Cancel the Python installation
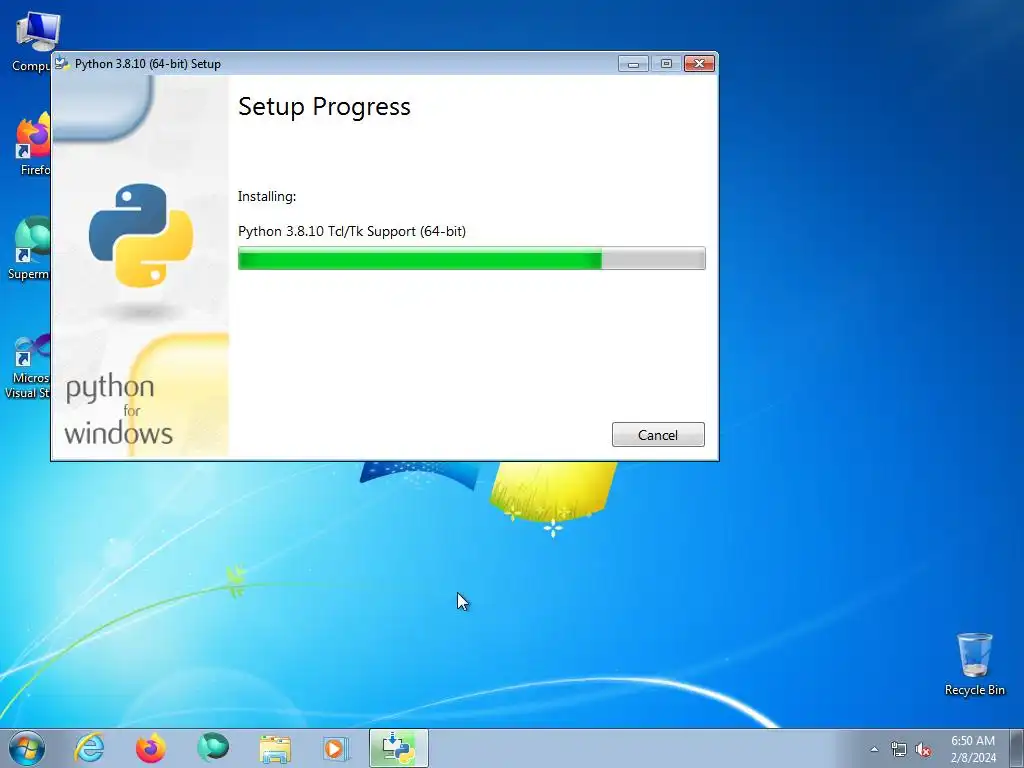Screen dimensions: 1024x768 point(658,435)
